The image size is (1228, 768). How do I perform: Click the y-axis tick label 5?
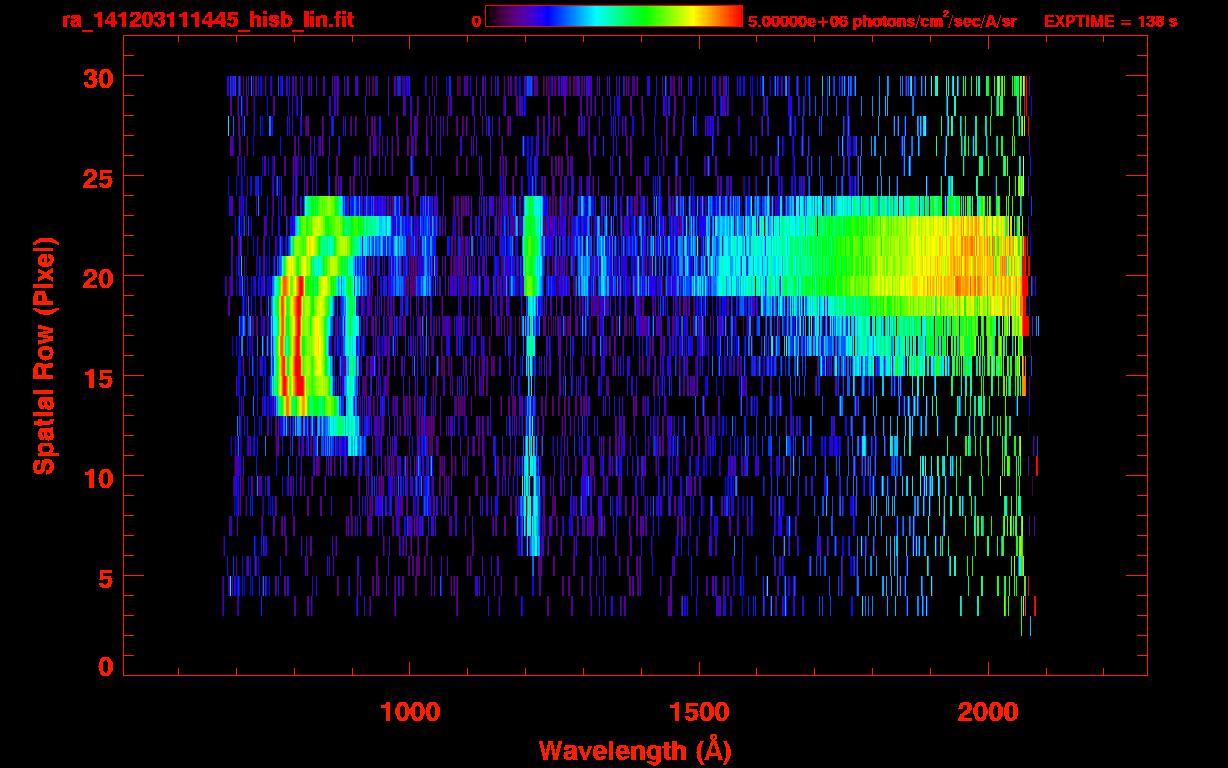tap(105, 577)
